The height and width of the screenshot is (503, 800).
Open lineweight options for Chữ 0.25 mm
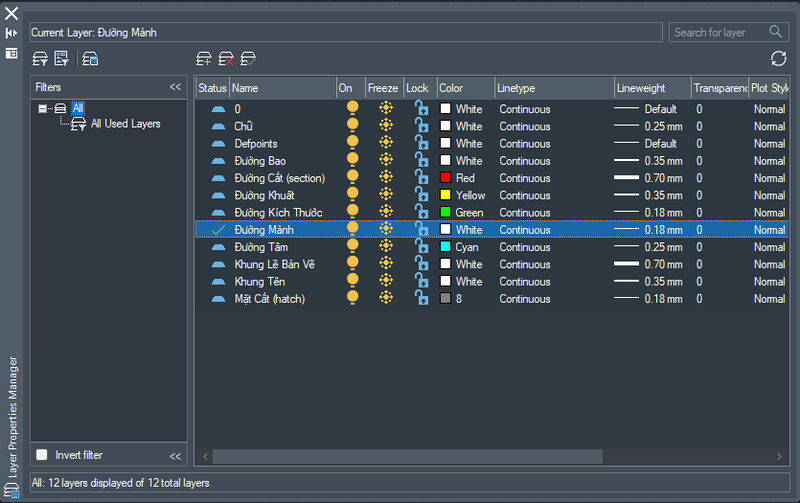tap(648, 127)
